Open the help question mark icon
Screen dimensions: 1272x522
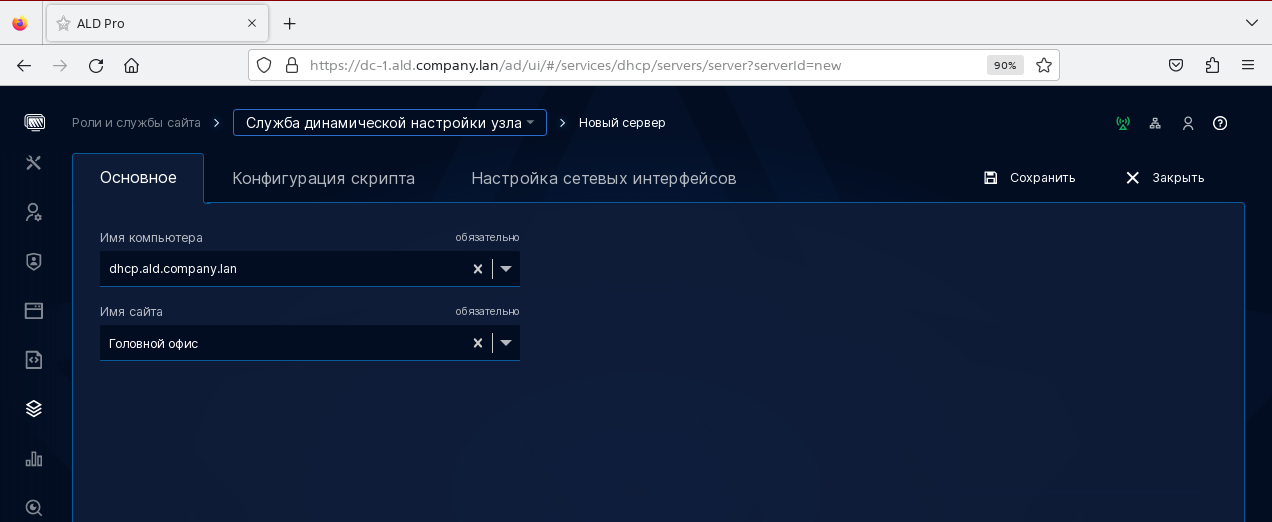pos(1220,123)
